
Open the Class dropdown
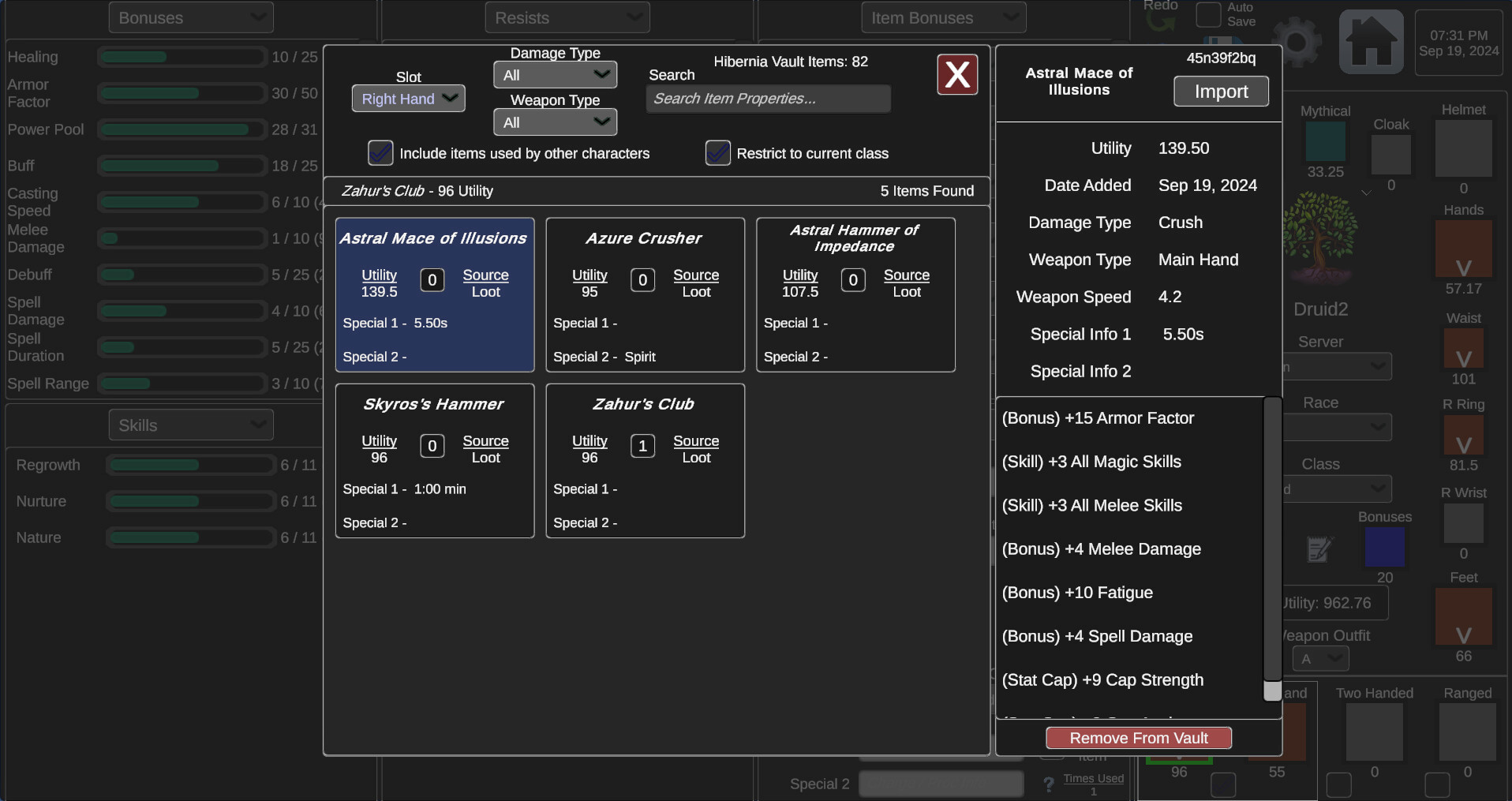(x=1337, y=488)
